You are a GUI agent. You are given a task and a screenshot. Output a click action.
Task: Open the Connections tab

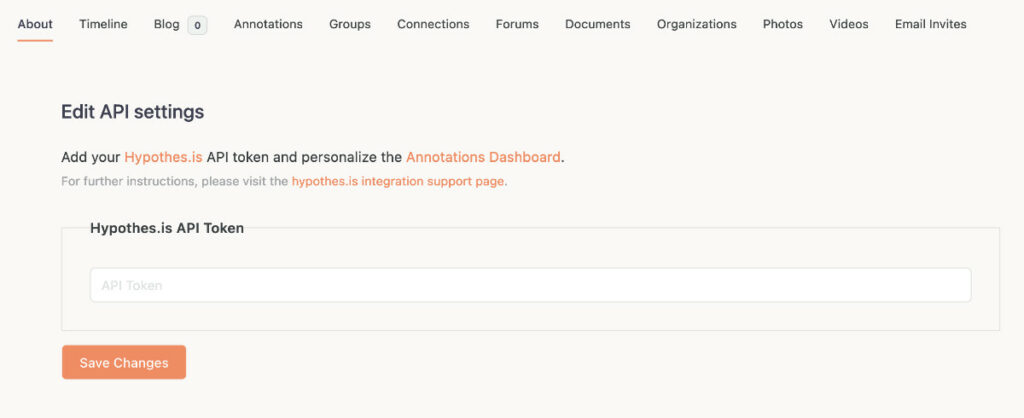(433, 24)
